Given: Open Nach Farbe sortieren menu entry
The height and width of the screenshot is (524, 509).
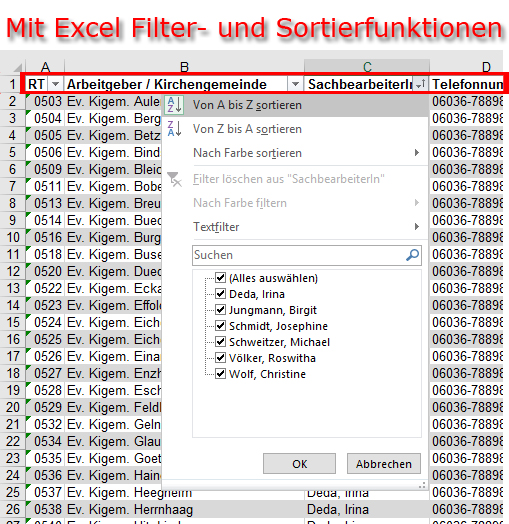Looking at the screenshot, I should coord(295,153).
